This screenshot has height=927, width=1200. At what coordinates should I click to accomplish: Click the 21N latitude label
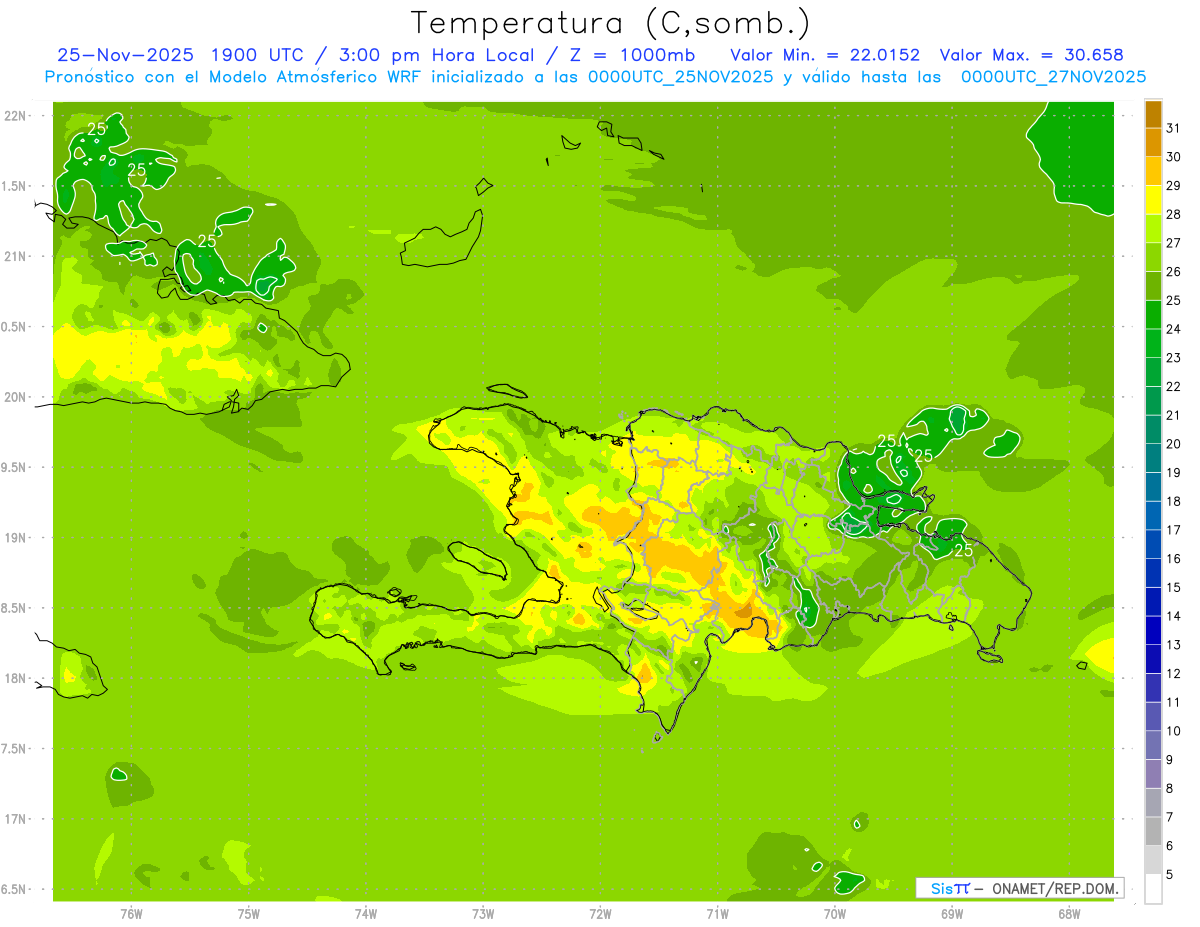15,256
